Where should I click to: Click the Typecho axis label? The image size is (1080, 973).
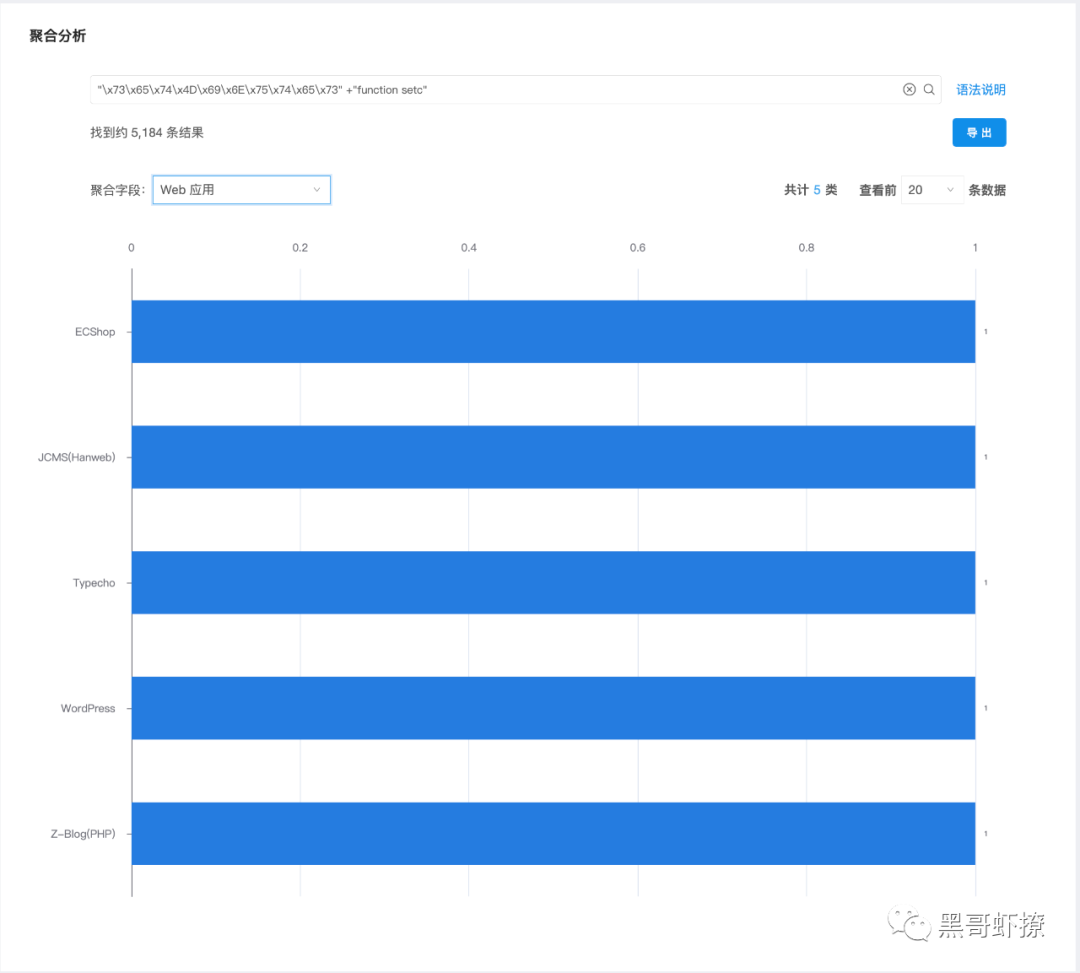pyautogui.click(x=94, y=583)
